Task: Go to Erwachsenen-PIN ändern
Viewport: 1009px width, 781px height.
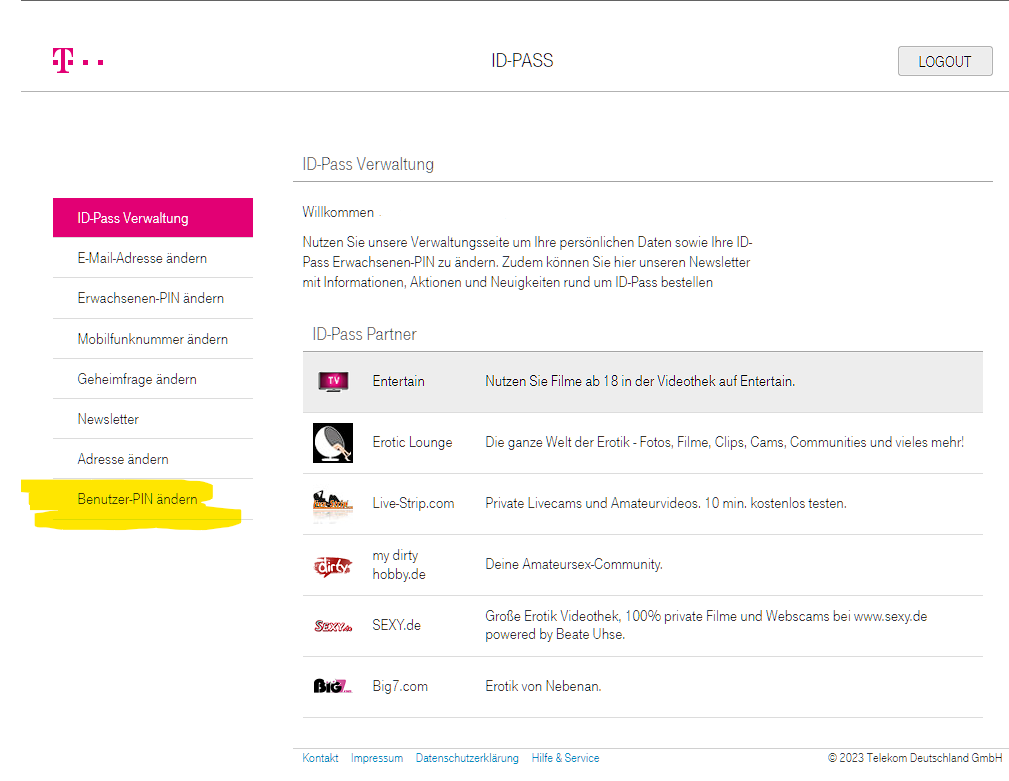Action: [x=153, y=299]
